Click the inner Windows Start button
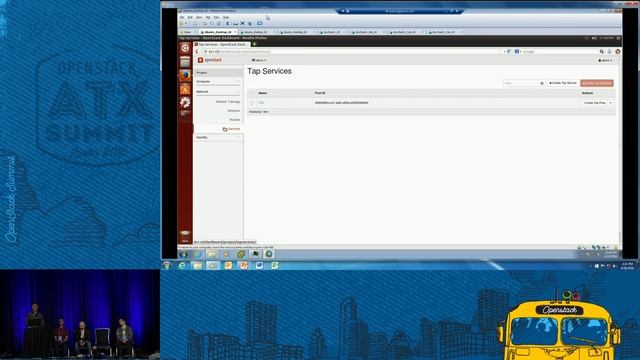Viewport: 640px width, 360px height. click(184, 254)
